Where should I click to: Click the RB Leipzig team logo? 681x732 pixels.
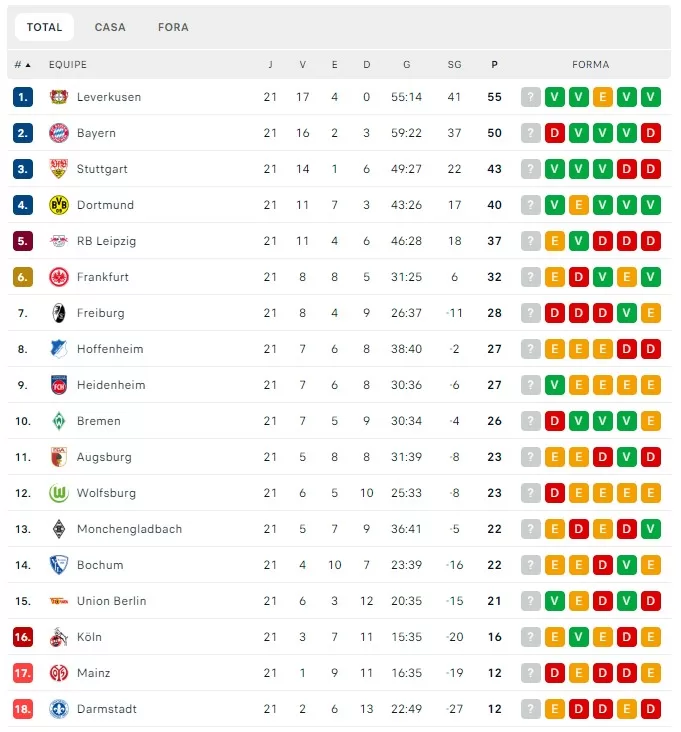[x=59, y=241]
